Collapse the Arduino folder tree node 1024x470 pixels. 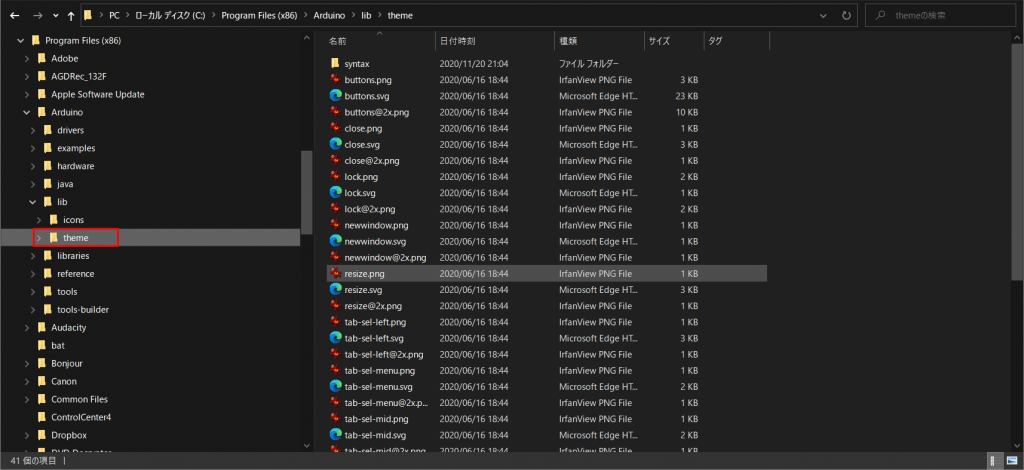pyautogui.click(x=27, y=112)
